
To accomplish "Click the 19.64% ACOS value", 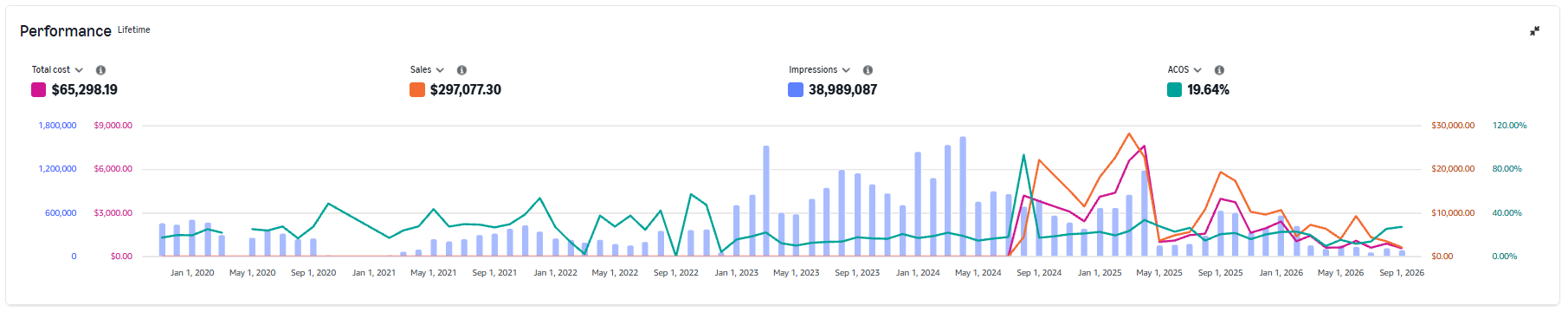I will click(1208, 89).
